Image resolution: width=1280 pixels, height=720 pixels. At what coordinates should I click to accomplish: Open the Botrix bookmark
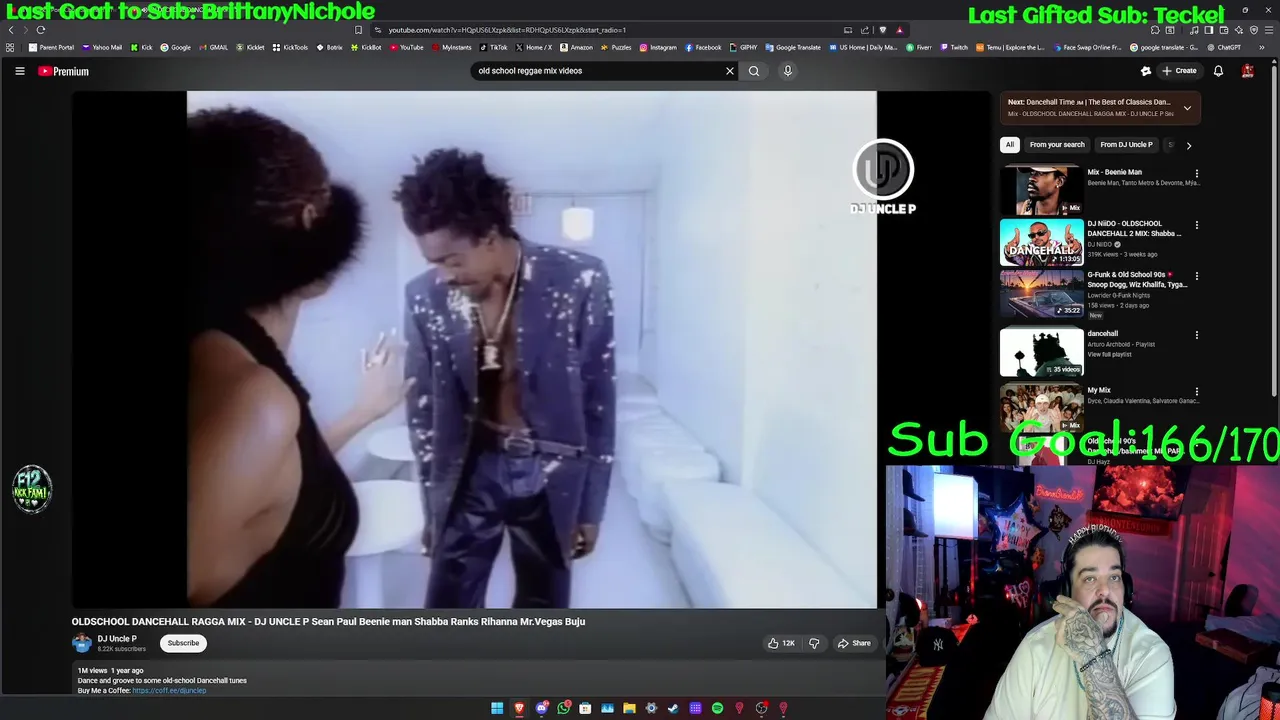330,47
